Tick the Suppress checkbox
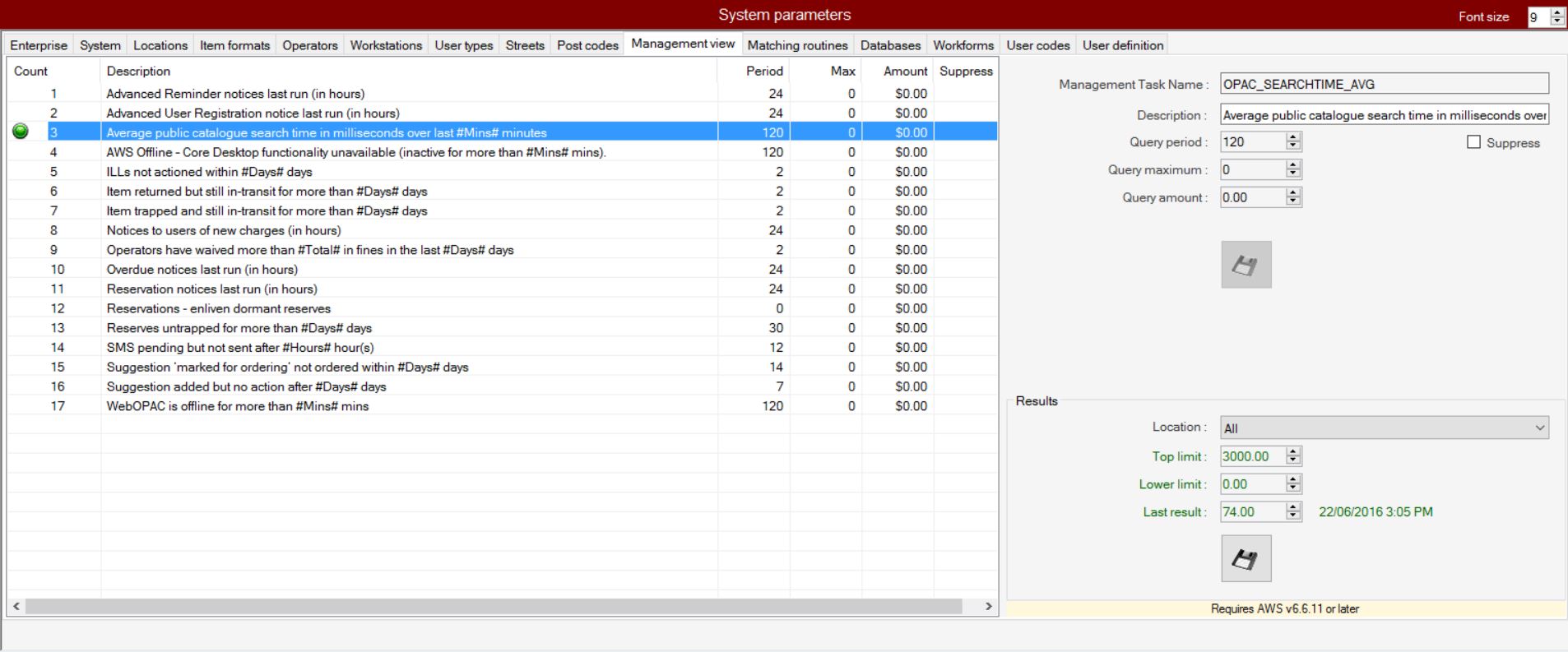 click(x=1473, y=142)
